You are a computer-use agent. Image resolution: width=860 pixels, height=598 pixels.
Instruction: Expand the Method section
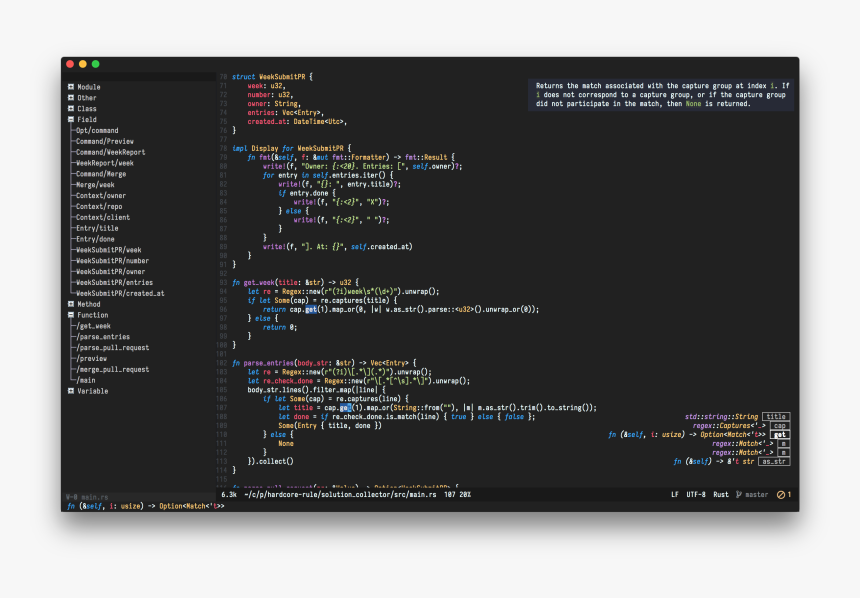click(70, 304)
